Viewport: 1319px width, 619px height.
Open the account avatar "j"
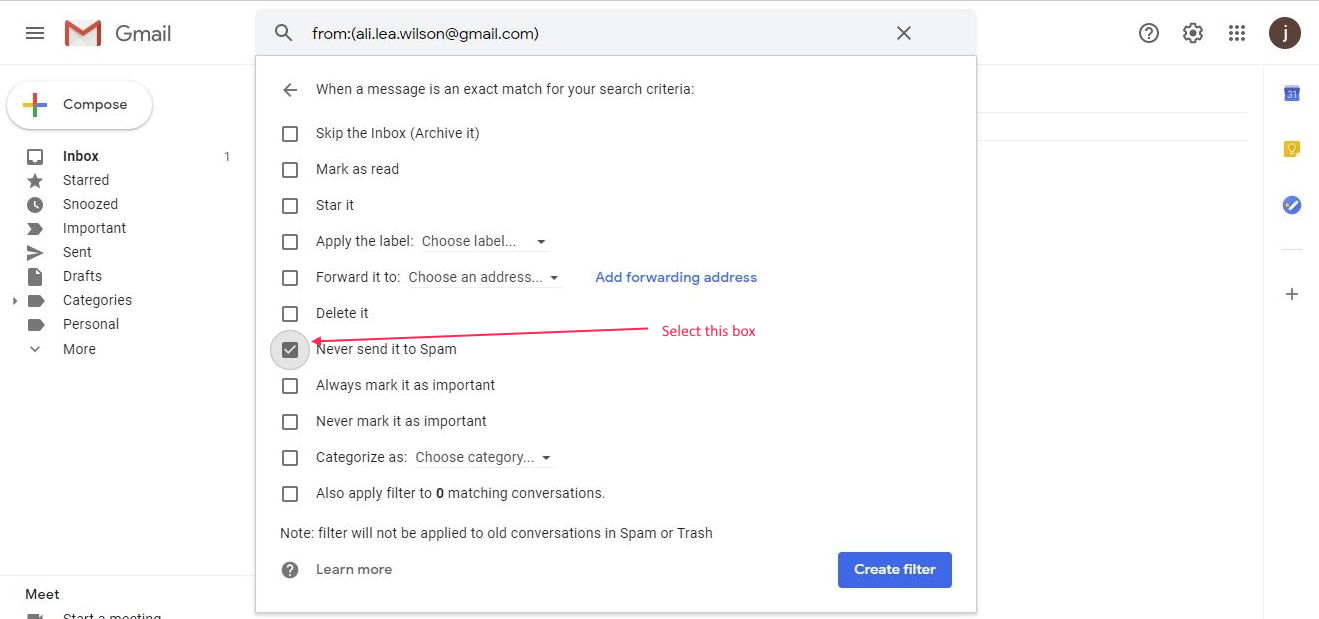tap(1285, 33)
